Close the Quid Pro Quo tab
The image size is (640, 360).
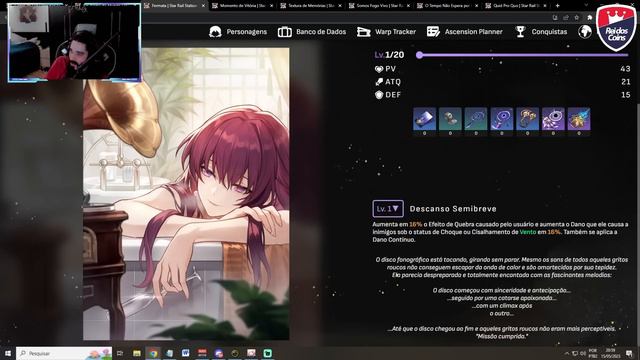click(544, 6)
